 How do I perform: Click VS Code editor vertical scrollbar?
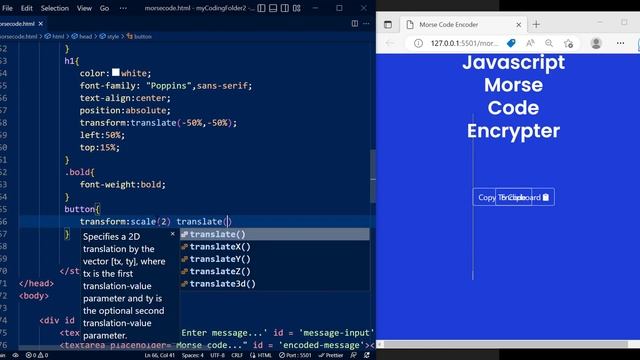click(373, 176)
